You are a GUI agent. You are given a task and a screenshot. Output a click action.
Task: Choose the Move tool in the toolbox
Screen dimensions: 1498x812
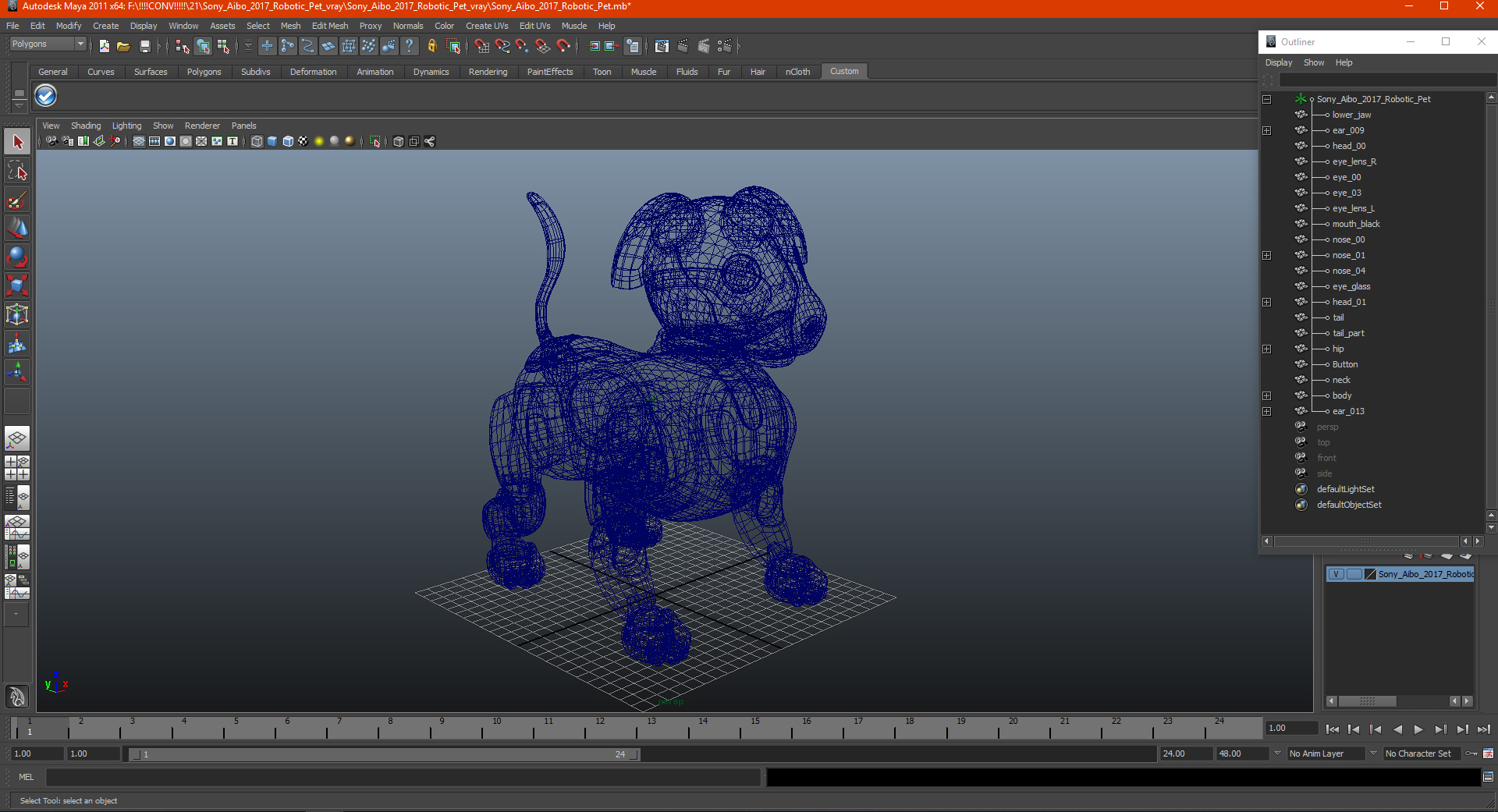pyautogui.click(x=17, y=229)
